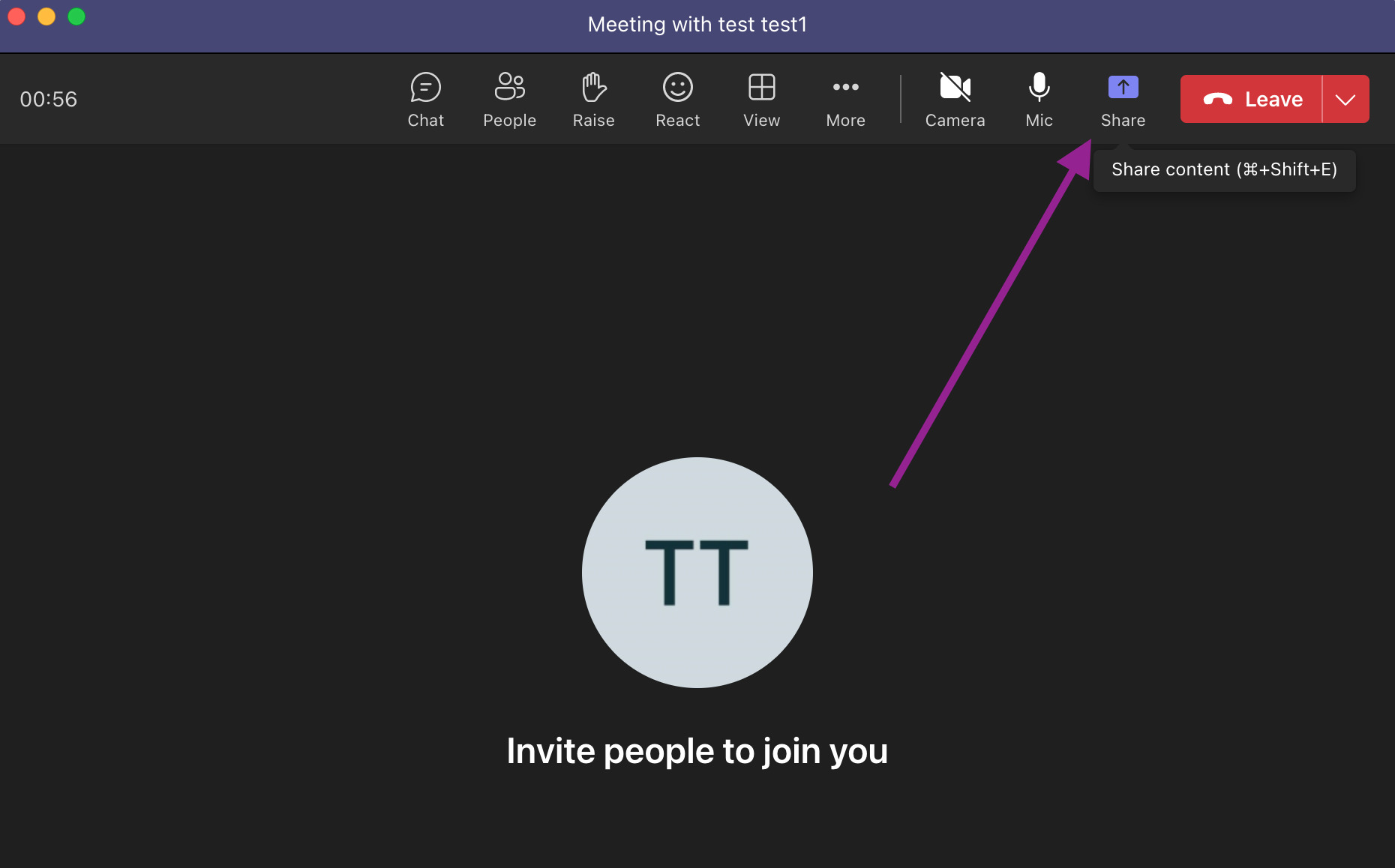Image resolution: width=1395 pixels, height=868 pixels.
Task: Click the Share content shortcut tooltip
Action: point(1224,170)
